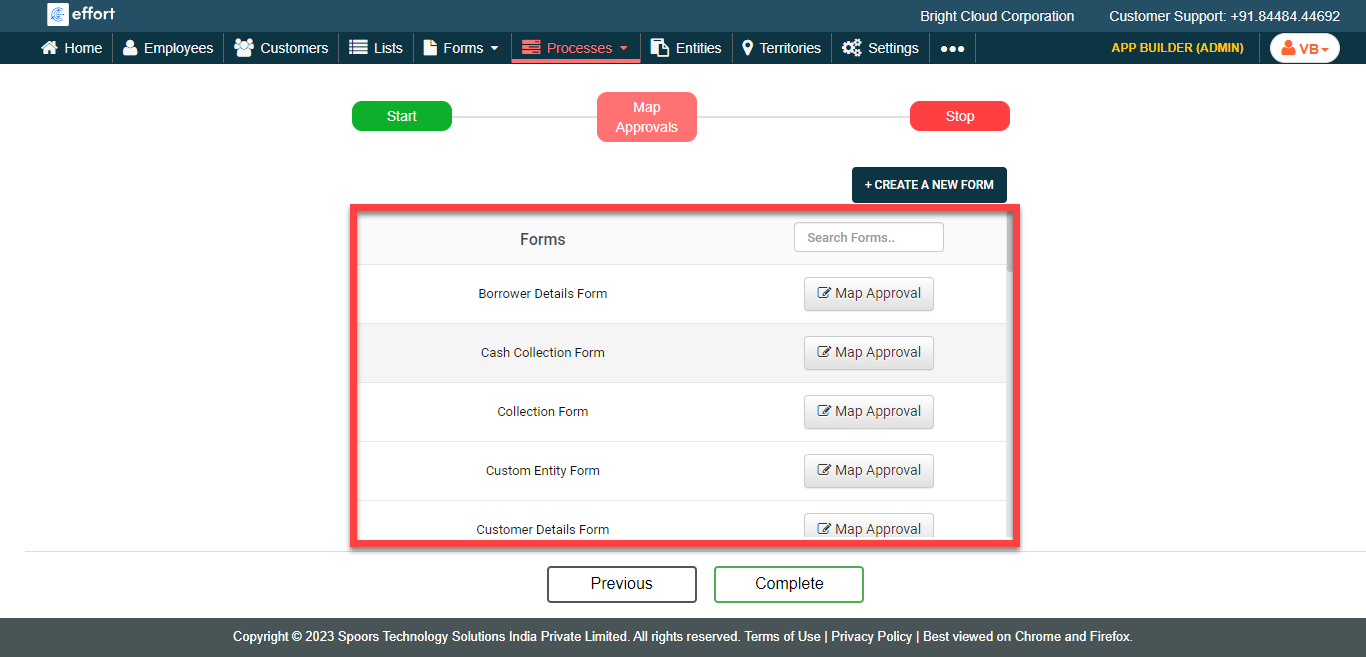The width and height of the screenshot is (1366, 657).
Task: Click inside the Search Forms field
Action: point(868,237)
